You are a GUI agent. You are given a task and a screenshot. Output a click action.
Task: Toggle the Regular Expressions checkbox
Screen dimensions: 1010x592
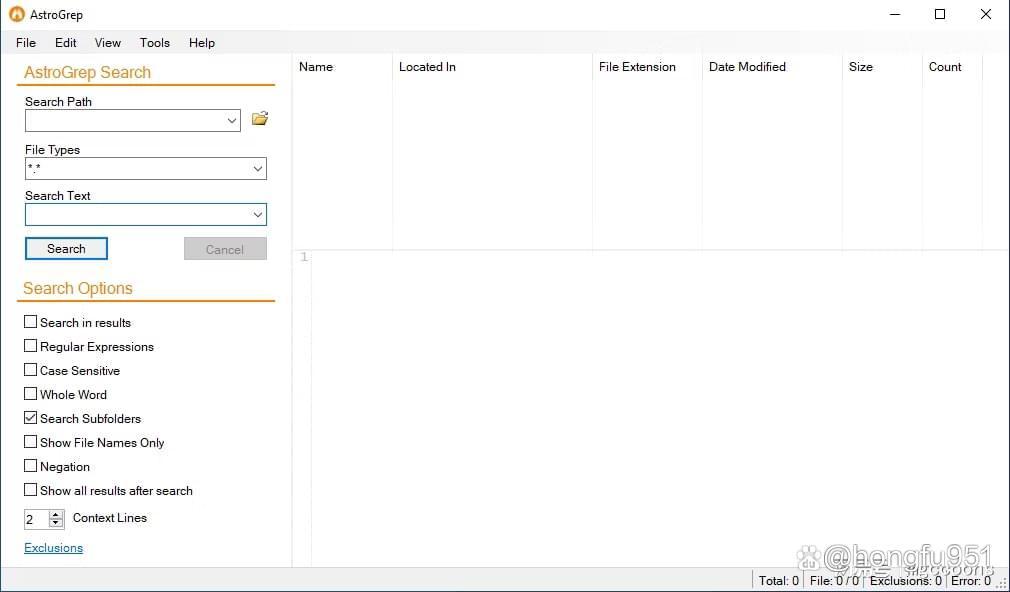[30, 346]
